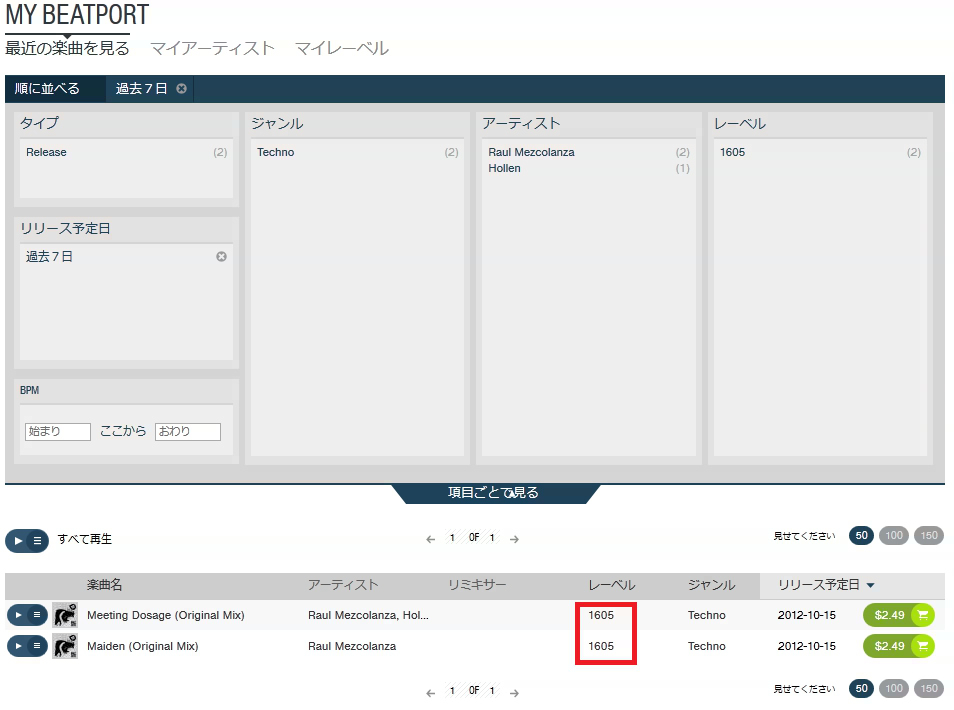Switch to マイアーティスト tab
The image size is (954, 710).
coord(212,48)
